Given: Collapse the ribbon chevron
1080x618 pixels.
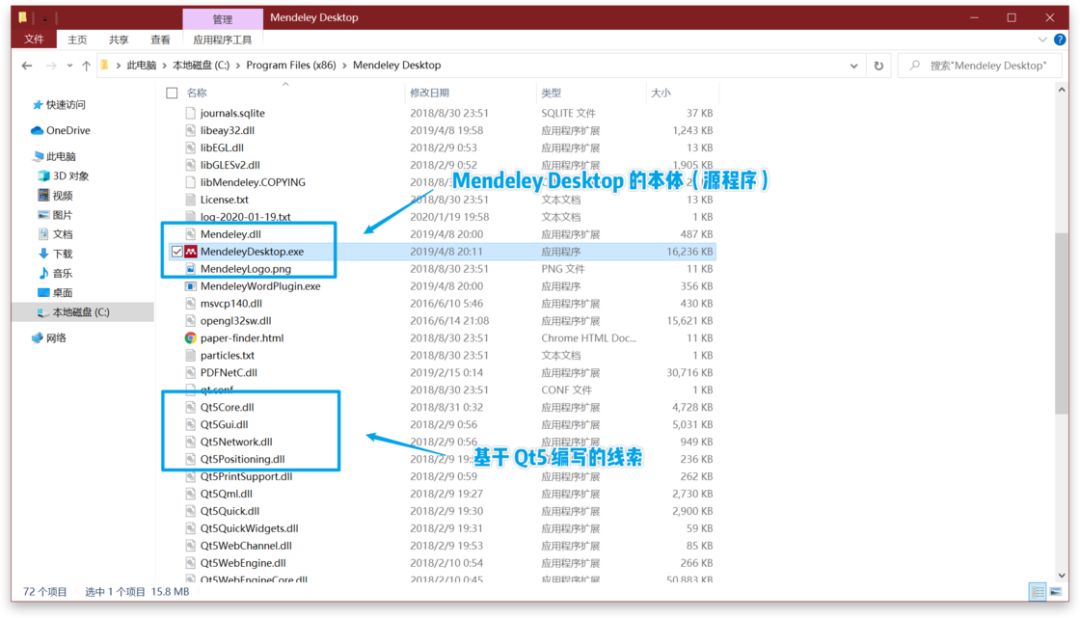Looking at the screenshot, I should pyautogui.click(x=1042, y=39).
